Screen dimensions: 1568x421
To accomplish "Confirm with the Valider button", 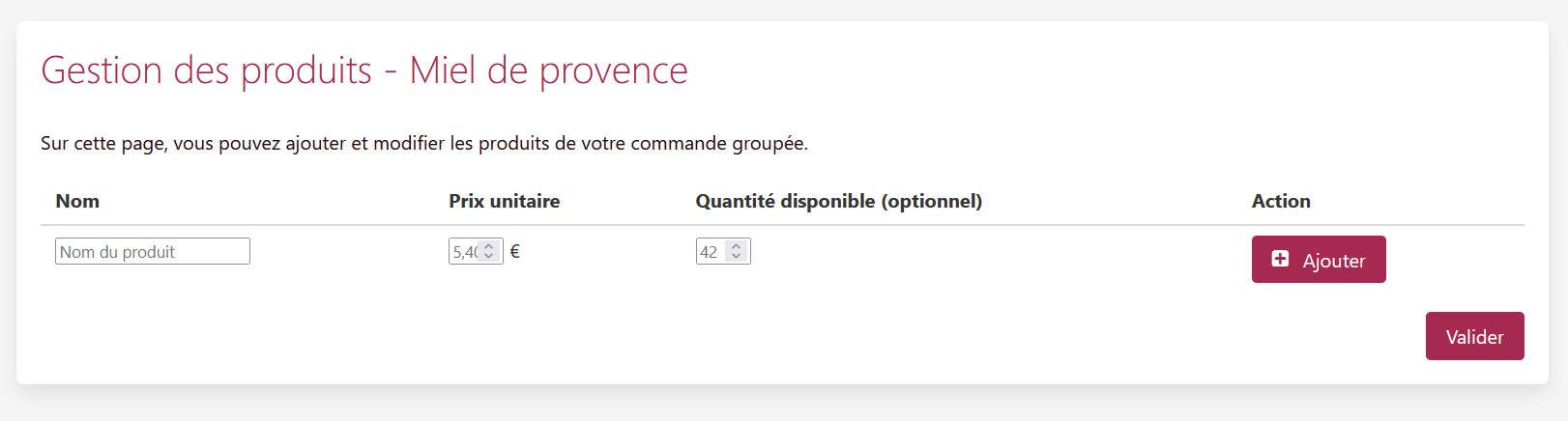I will point(1474,336).
